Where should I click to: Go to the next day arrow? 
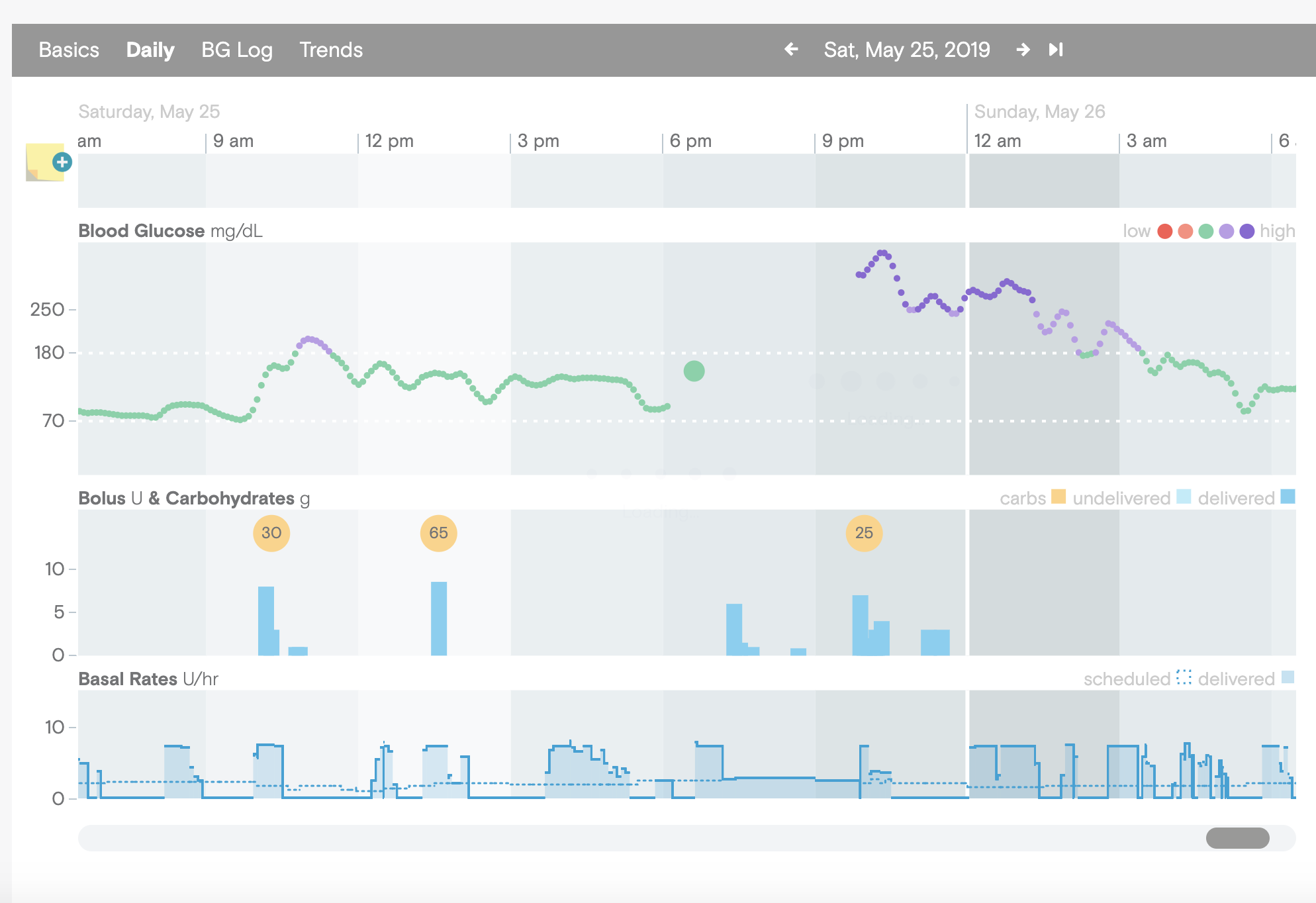point(1023,50)
